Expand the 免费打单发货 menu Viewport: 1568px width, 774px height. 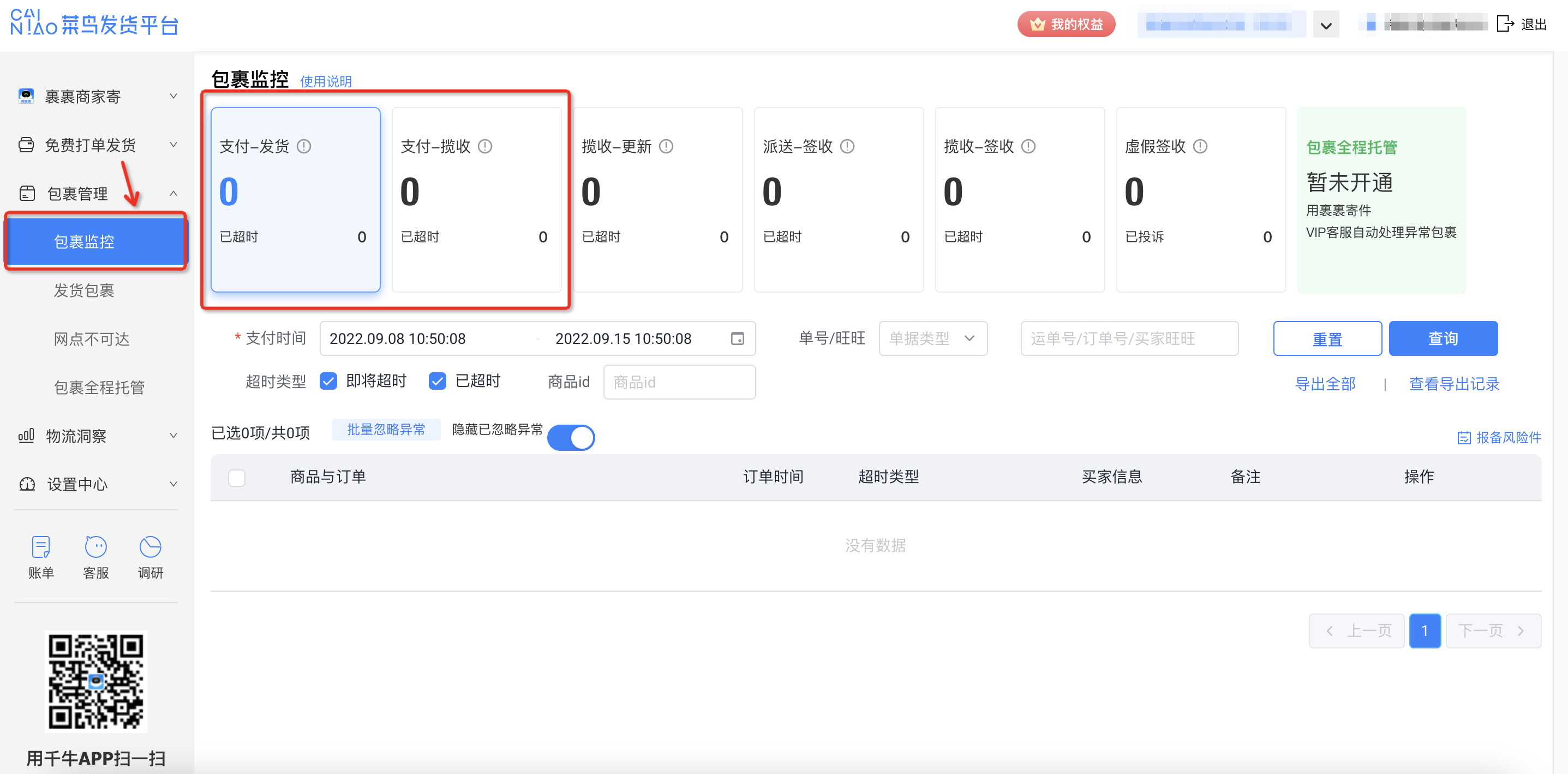pos(173,145)
